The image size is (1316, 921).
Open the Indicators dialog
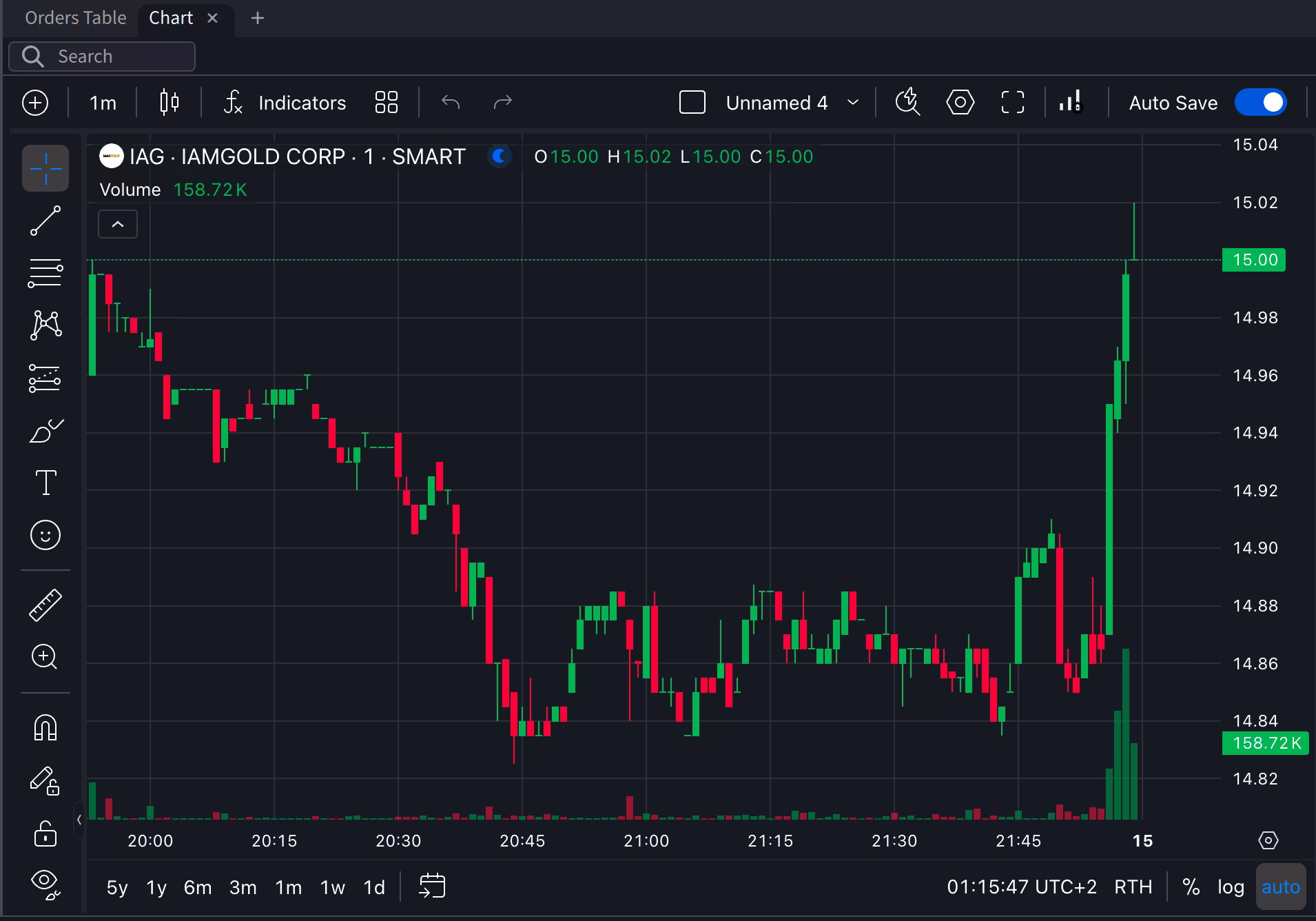285,103
